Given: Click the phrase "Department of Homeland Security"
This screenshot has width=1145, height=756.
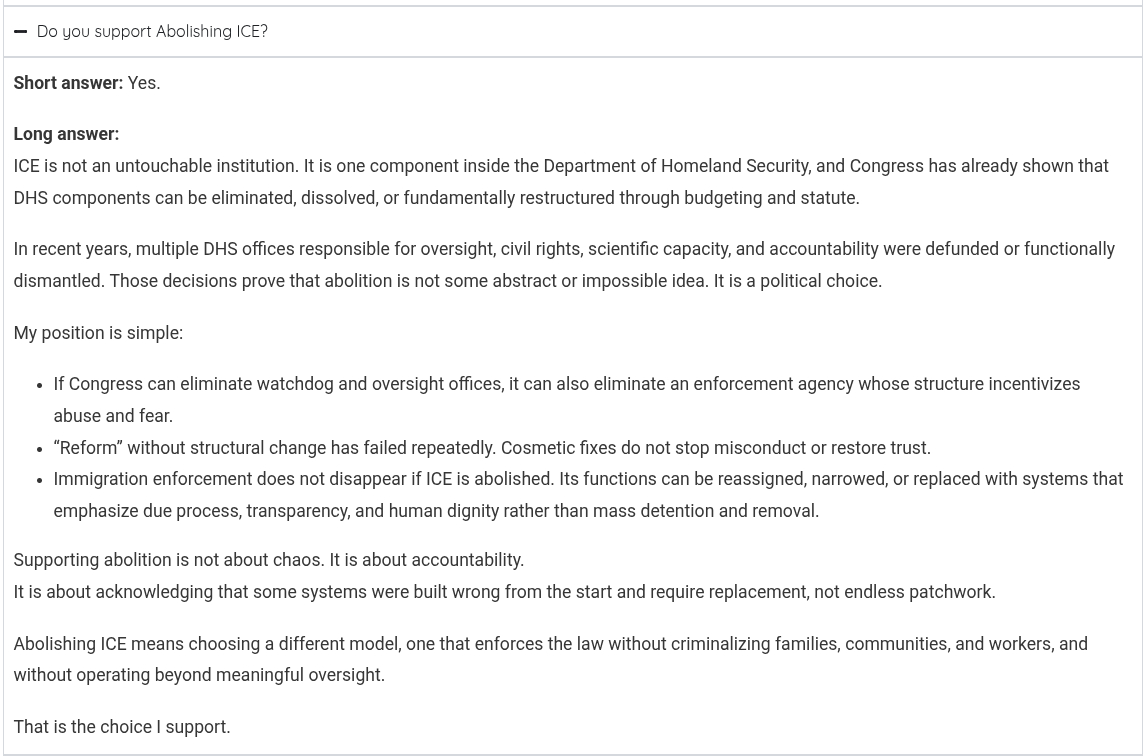Looking at the screenshot, I should [x=676, y=166].
